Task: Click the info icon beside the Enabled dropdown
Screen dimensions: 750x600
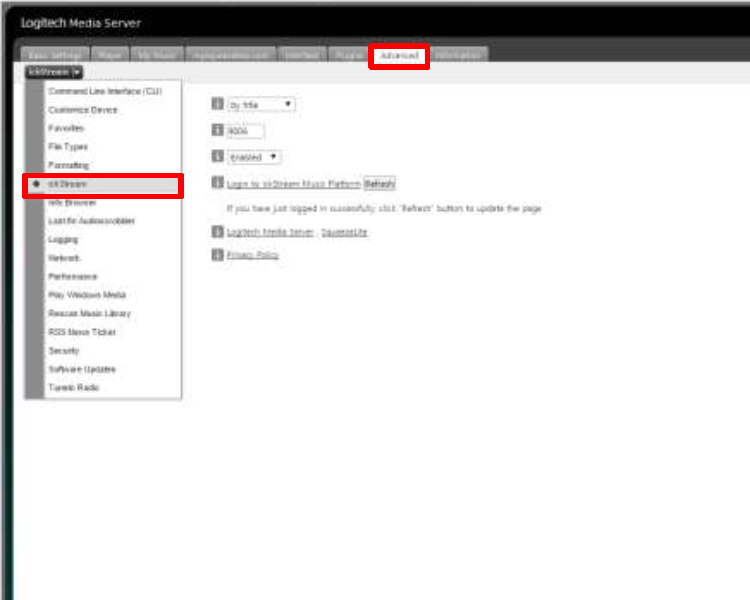Action: (217, 157)
